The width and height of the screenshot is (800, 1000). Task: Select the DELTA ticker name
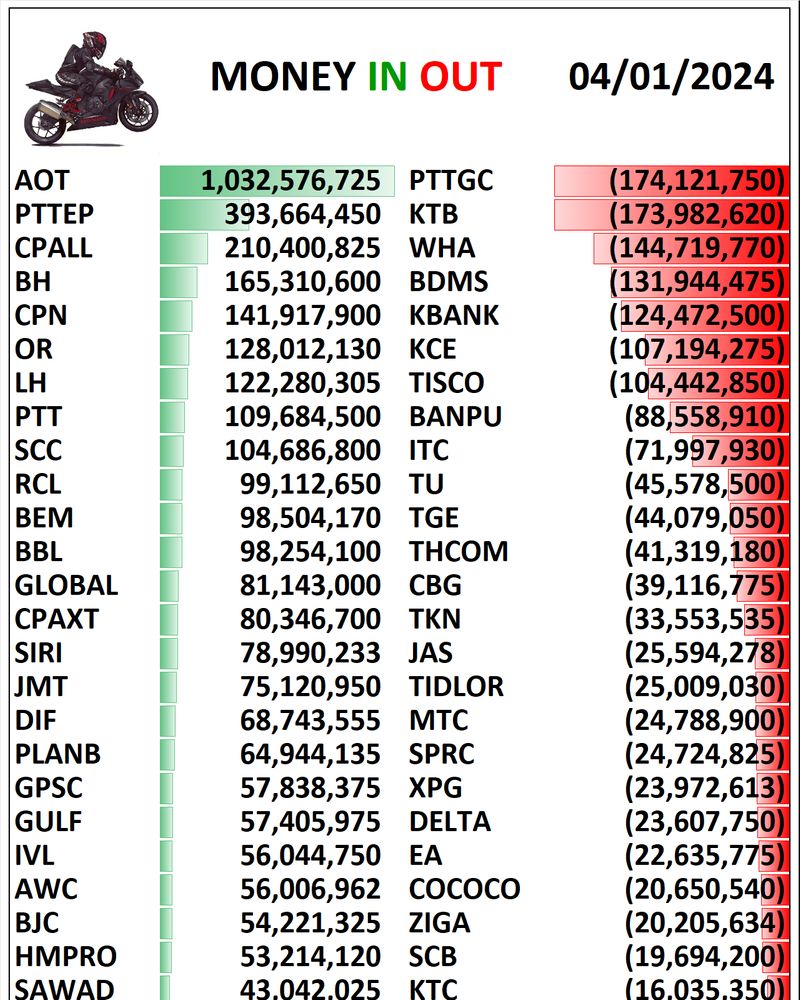point(450,822)
